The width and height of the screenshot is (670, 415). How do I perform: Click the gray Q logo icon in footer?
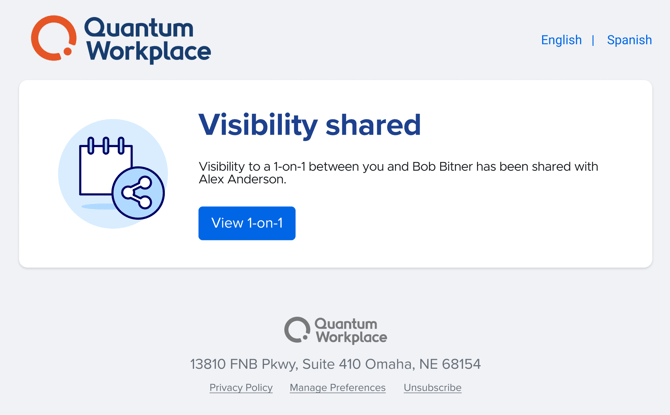click(x=297, y=330)
